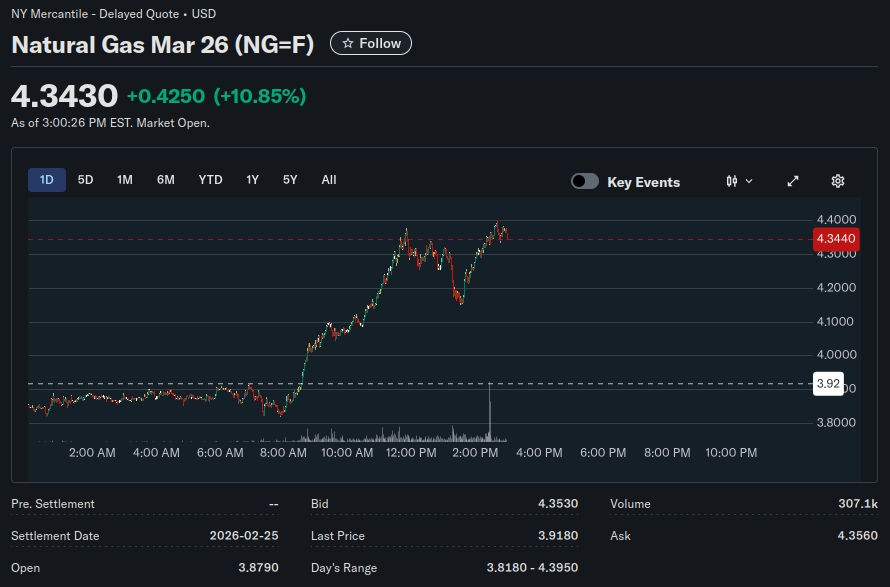Click the Day's Range value 3.8180 - 4.3950
This screenshot has height=587, width=890.
pos(532,568)
